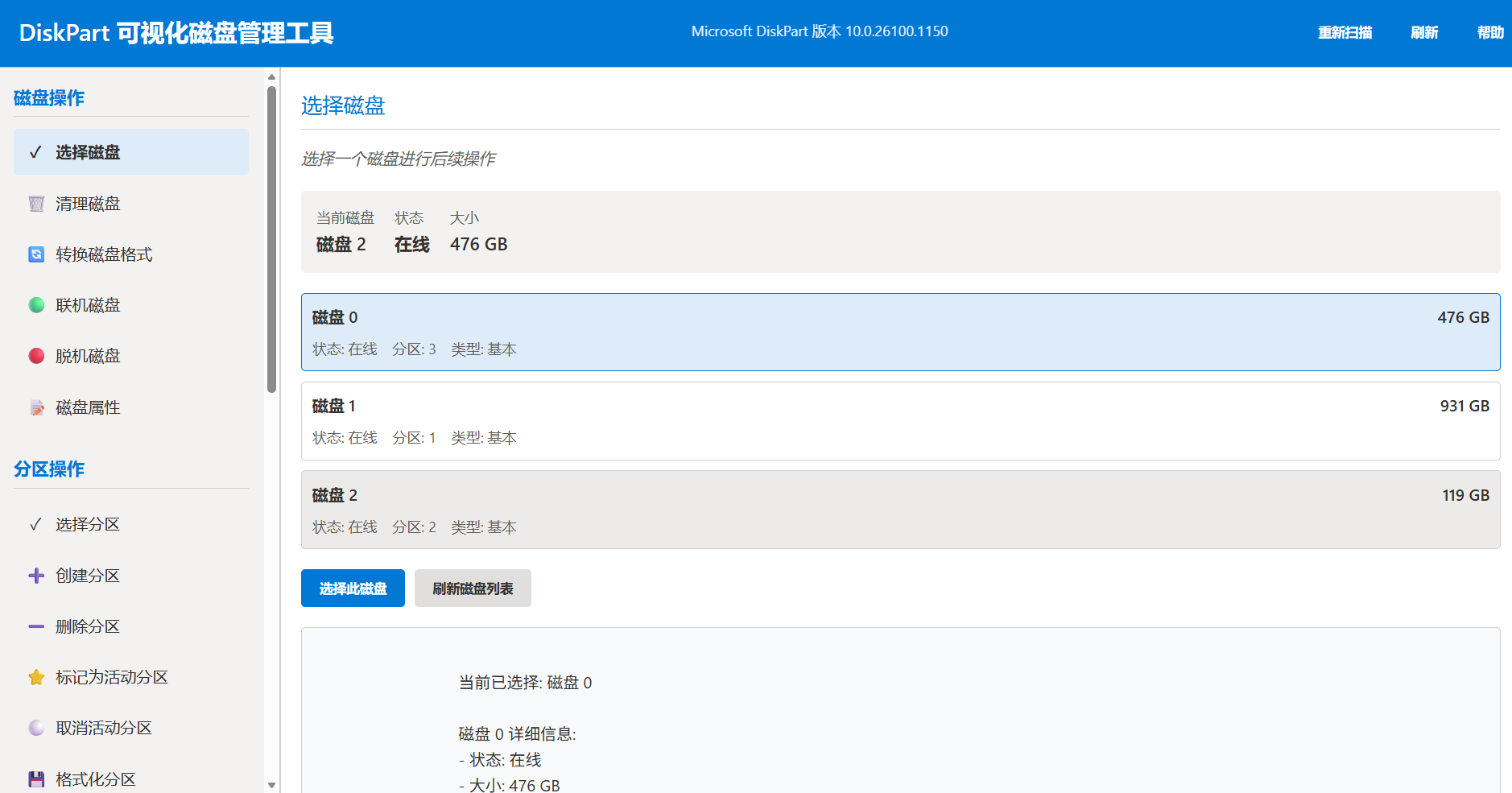Click the status value '在线' in summary
This screenshot has height=793, width=1512.
tap(412, 245)
